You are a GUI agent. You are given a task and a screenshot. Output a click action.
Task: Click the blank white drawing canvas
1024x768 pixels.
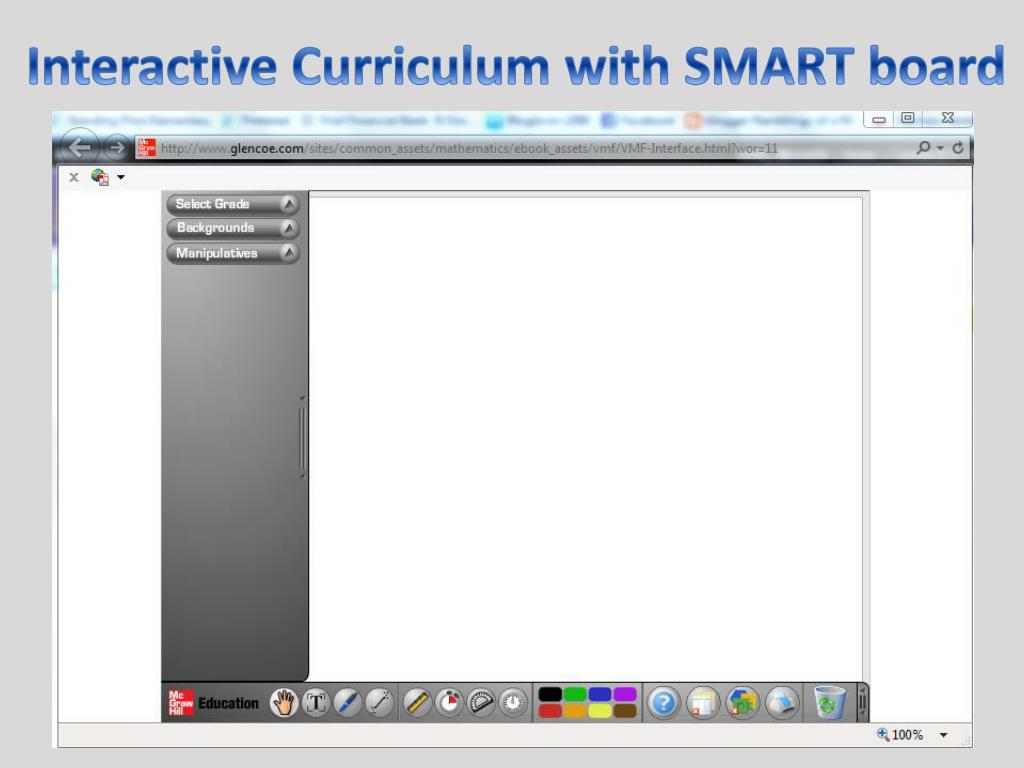pyautogui.click(x=585, y=438)
